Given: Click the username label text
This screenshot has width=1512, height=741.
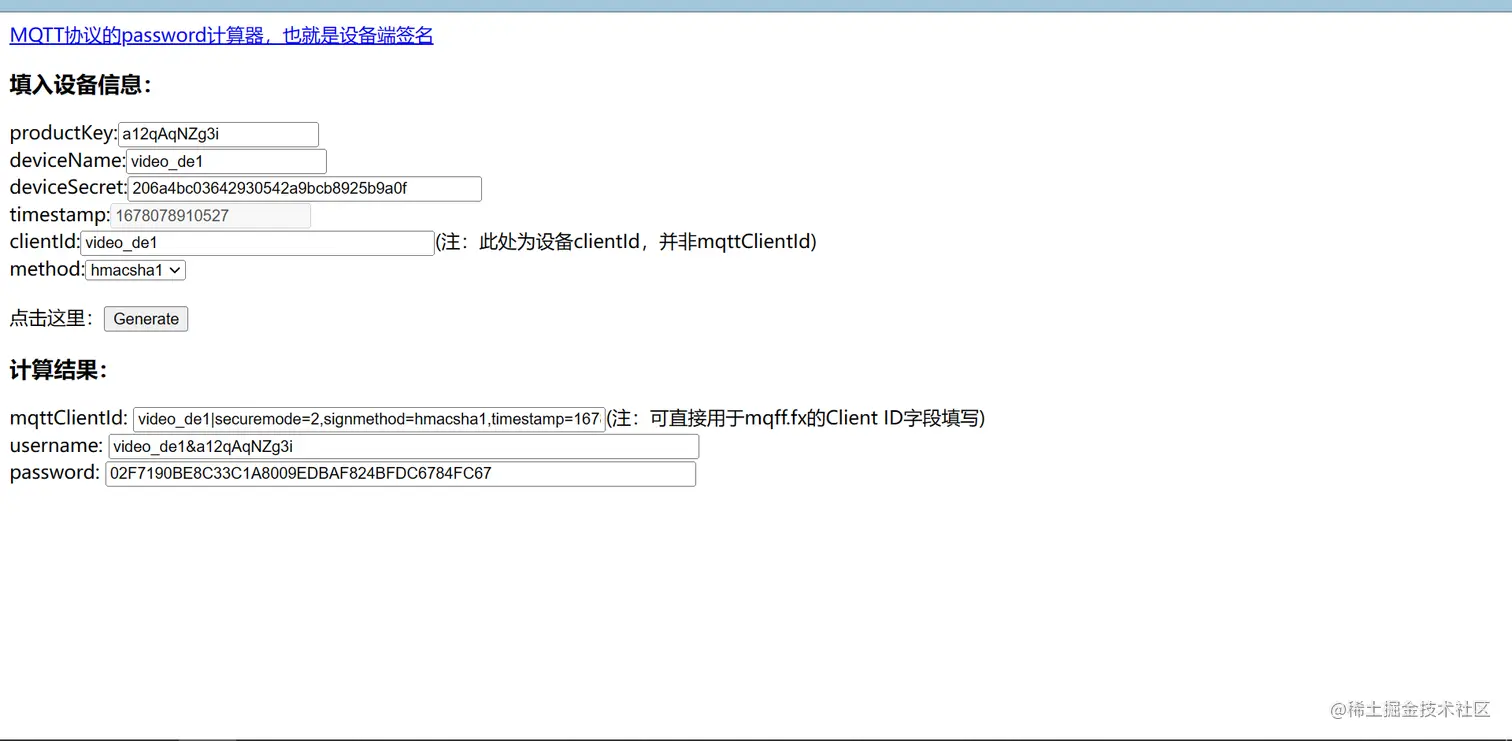Looking at the screenshot, I should 56,446.
